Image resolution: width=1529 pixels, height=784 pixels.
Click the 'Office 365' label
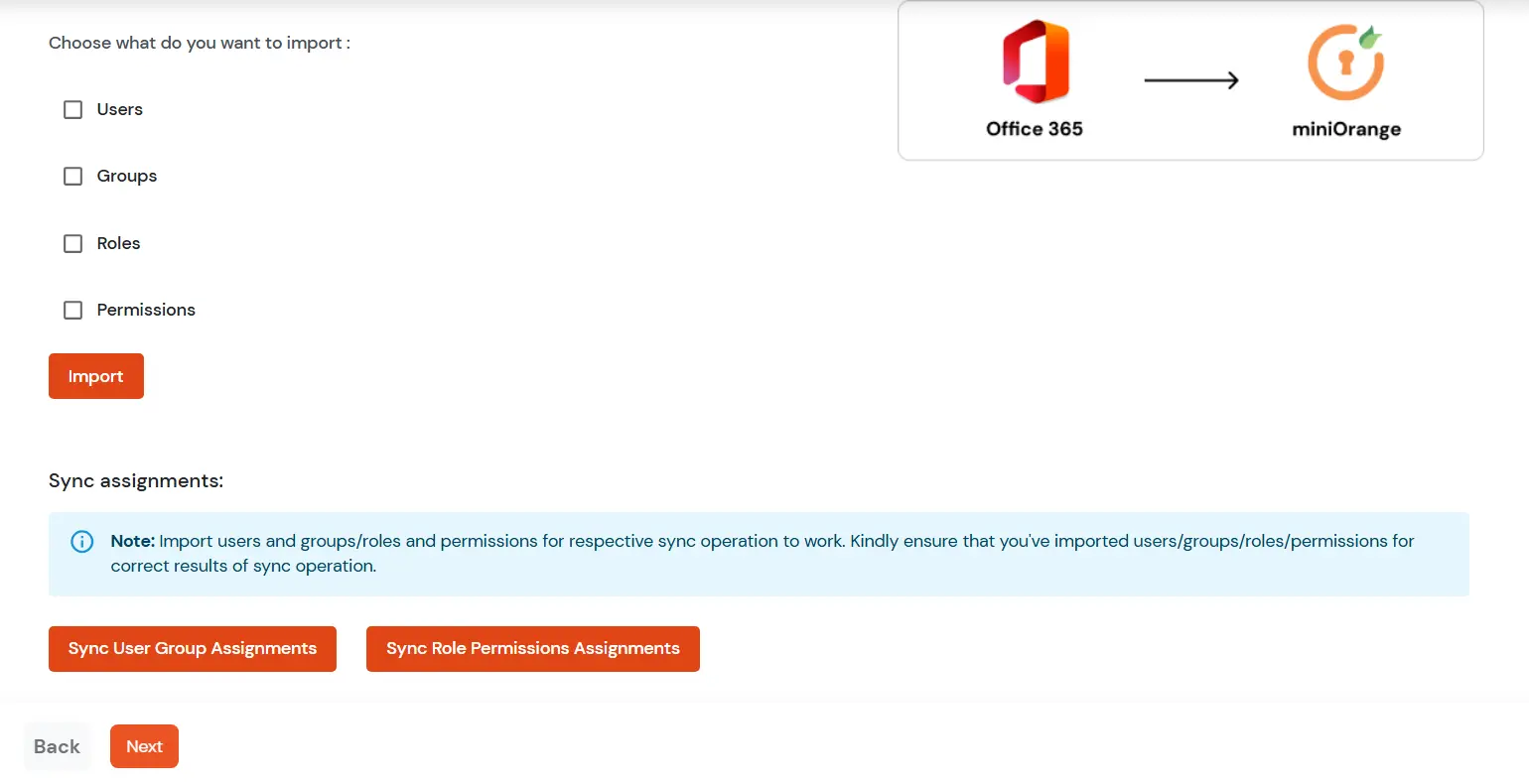[1035, 129]
